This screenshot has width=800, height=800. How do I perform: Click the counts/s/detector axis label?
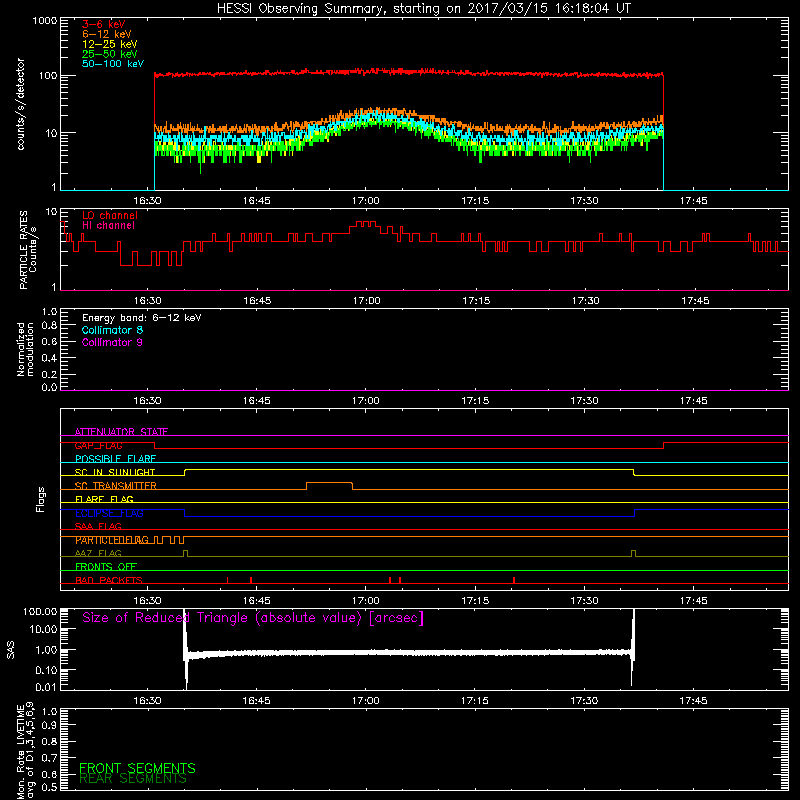21,104
